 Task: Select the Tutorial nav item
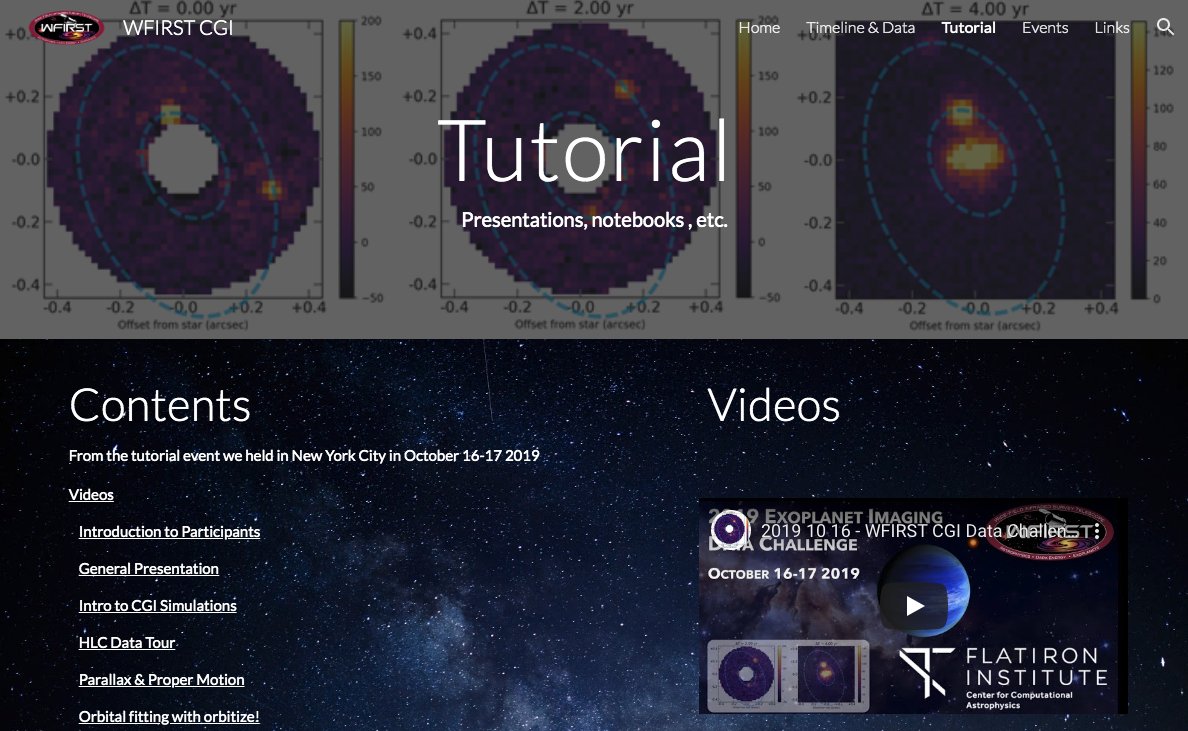pos(968,27)
